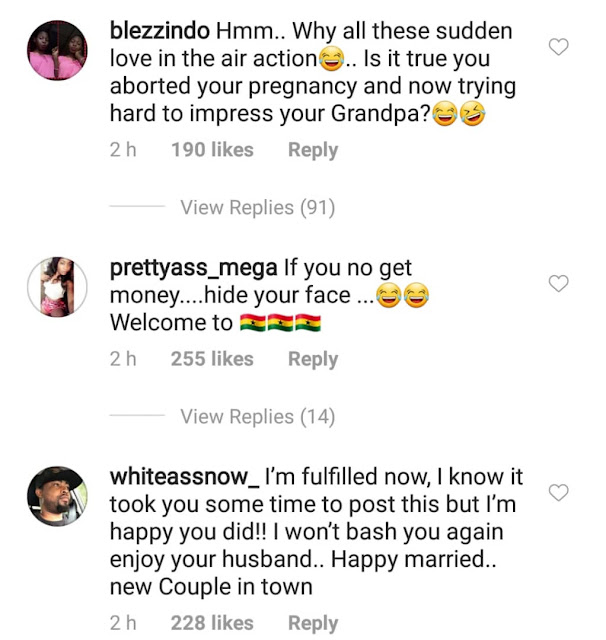Viewport: 606px width, 640px height.
Task: Click the Ghana flag emojis
Action: [x=280, y=322]
